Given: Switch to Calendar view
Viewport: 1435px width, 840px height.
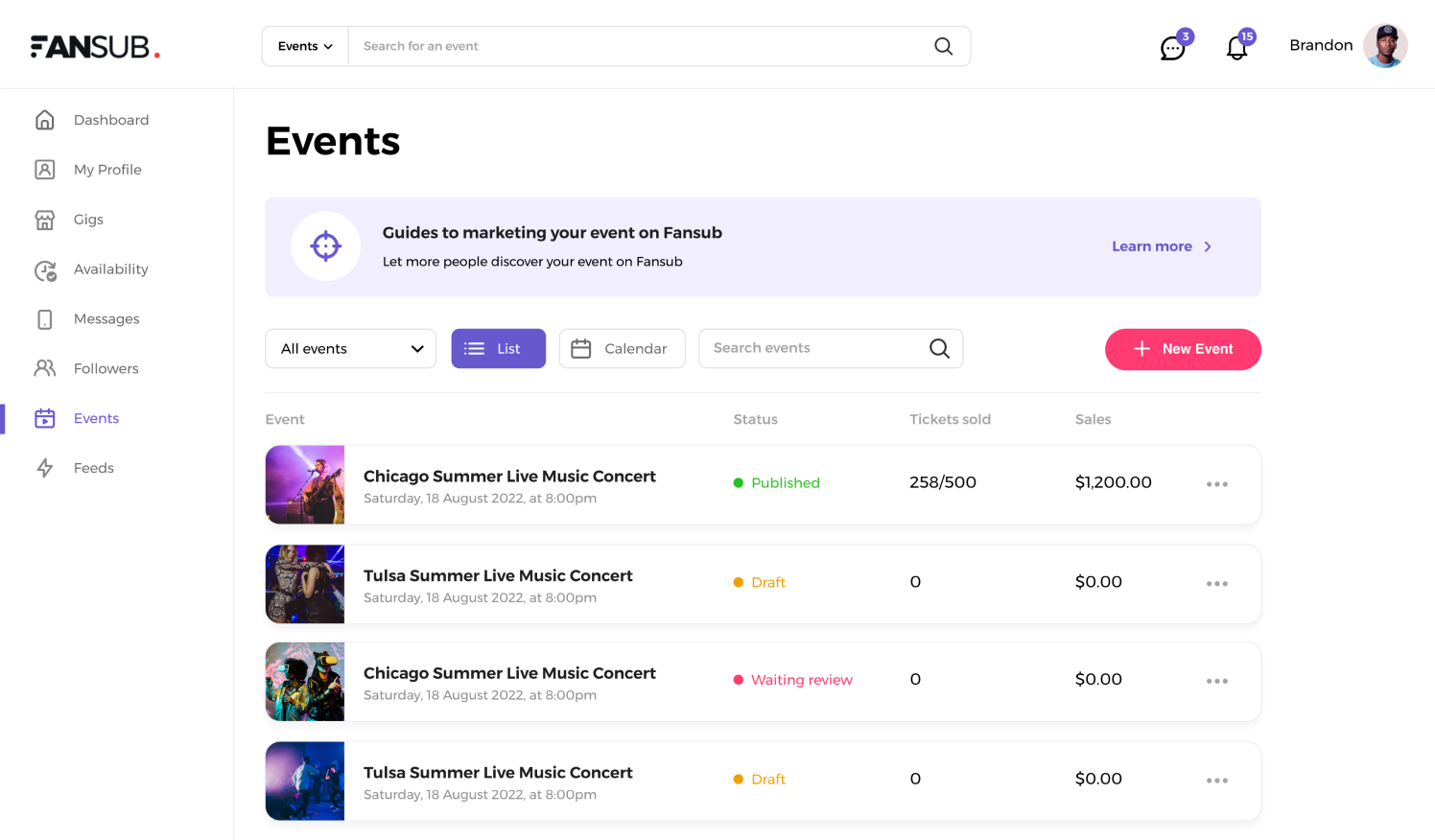Looking at the screenshot, I should (622, 349).
